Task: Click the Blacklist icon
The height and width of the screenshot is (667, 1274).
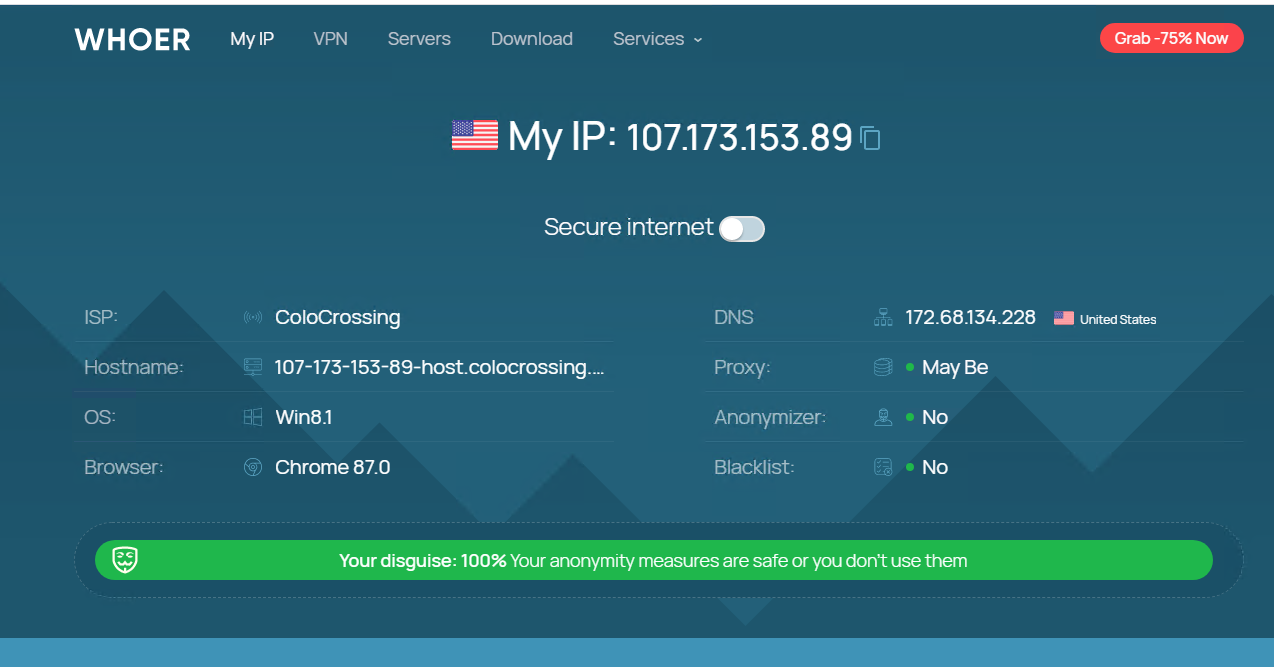Action: [883, 467]
